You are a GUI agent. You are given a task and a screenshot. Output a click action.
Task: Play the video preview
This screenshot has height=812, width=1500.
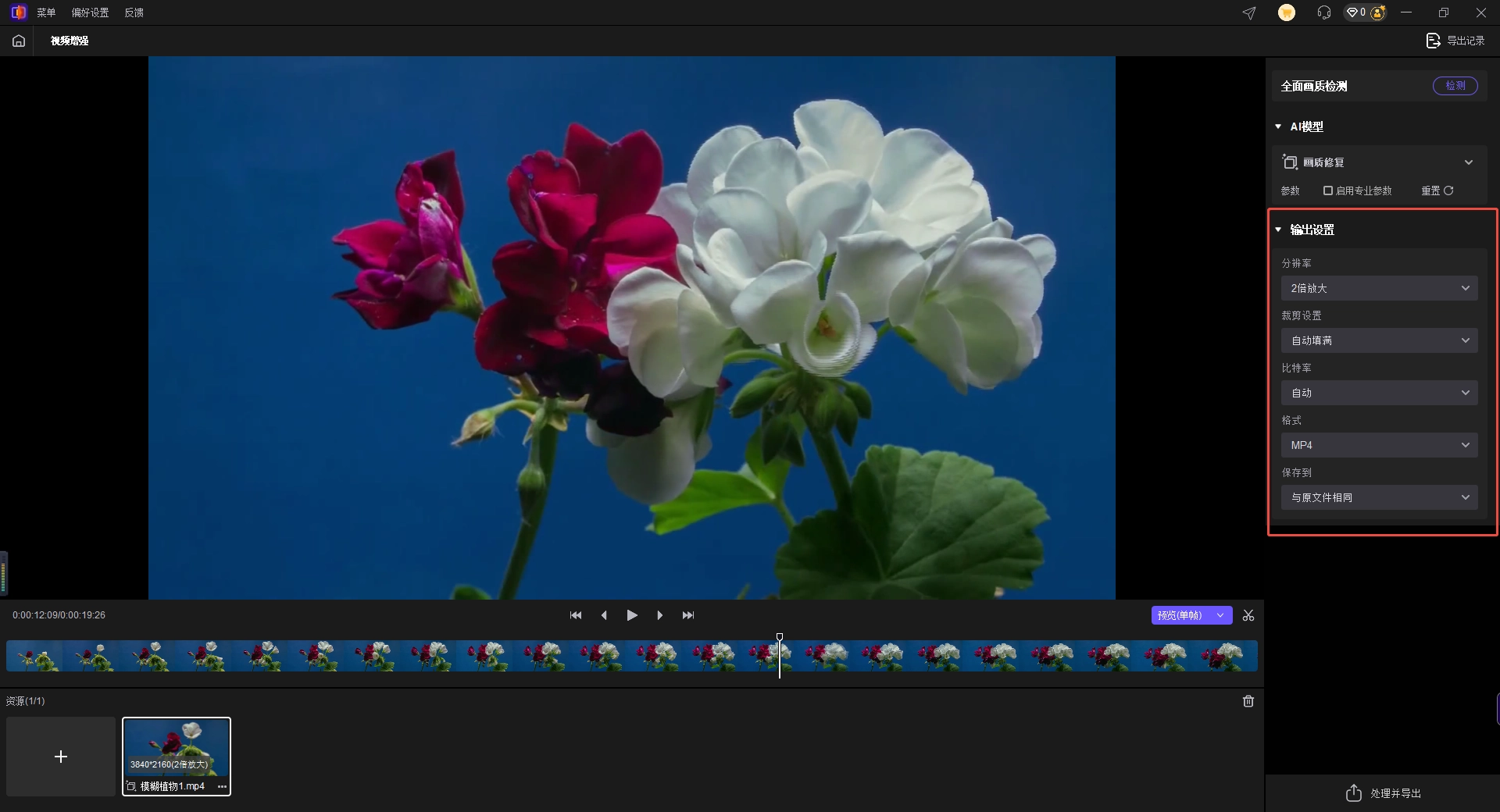pyautogui.click(x=632, y=615)
